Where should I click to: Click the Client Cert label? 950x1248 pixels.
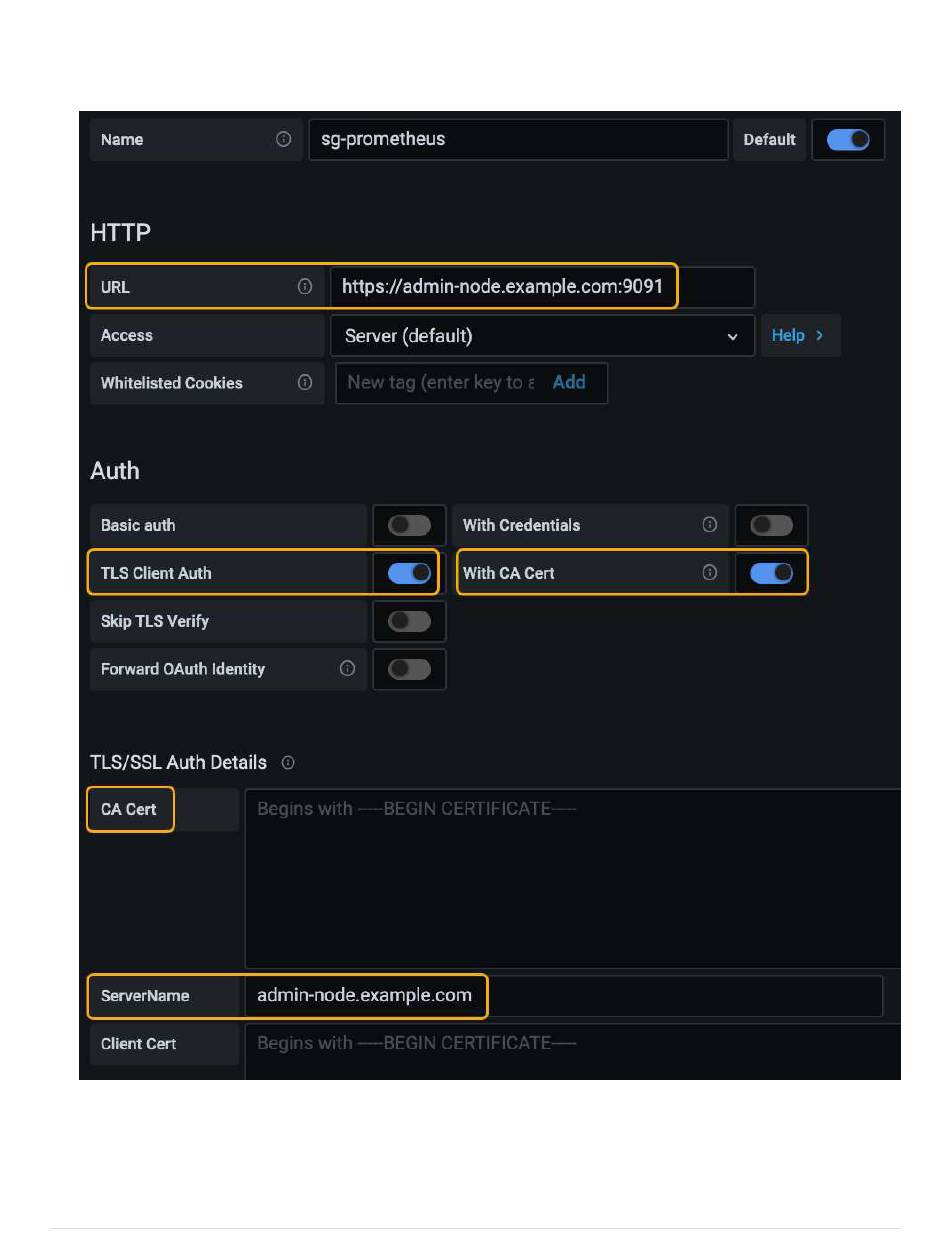tap(139, 1044)
